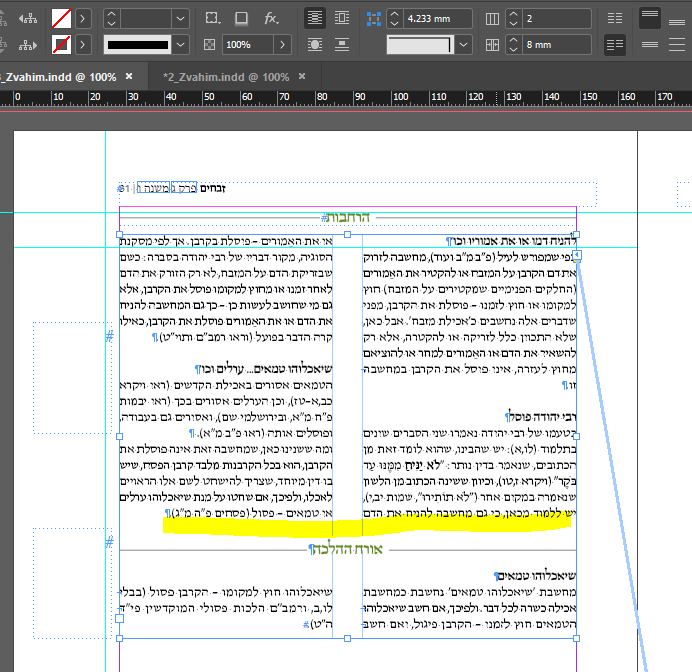The width and height of the screenshot is (692, 672).
Task: Toggle align top vertical justification
Action: click(x=649, y=18)
